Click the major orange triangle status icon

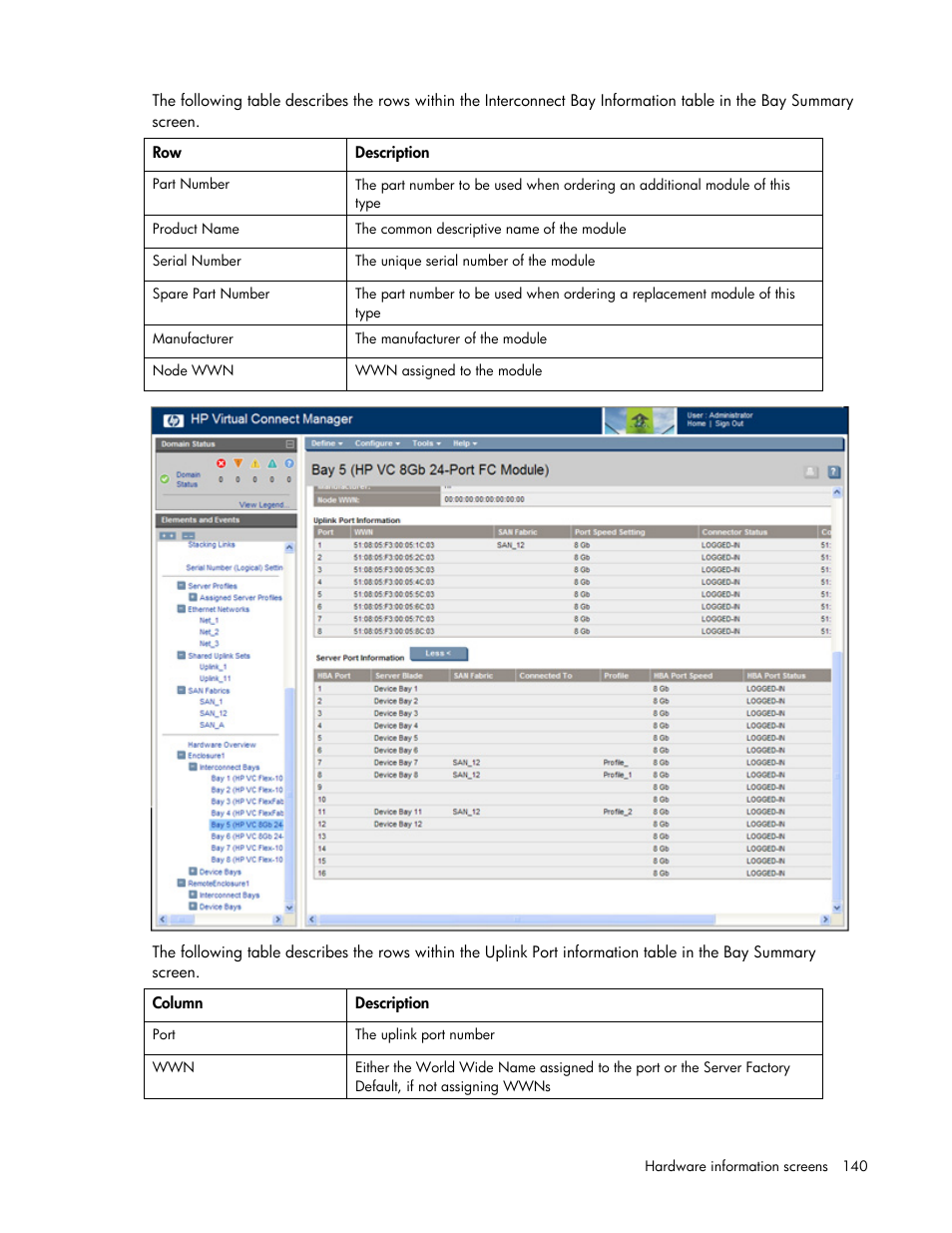click(238, 463)
